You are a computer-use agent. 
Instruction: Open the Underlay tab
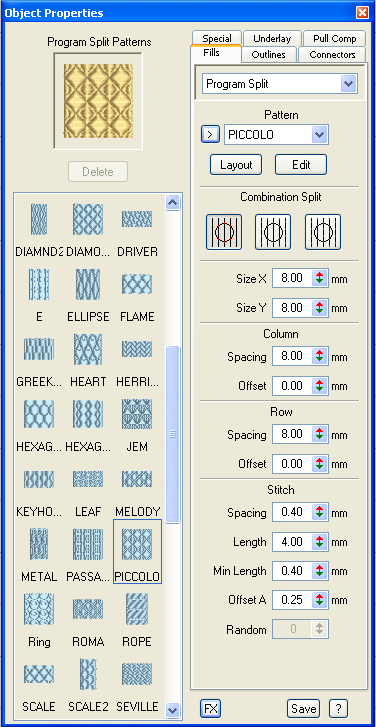(272, 38)
